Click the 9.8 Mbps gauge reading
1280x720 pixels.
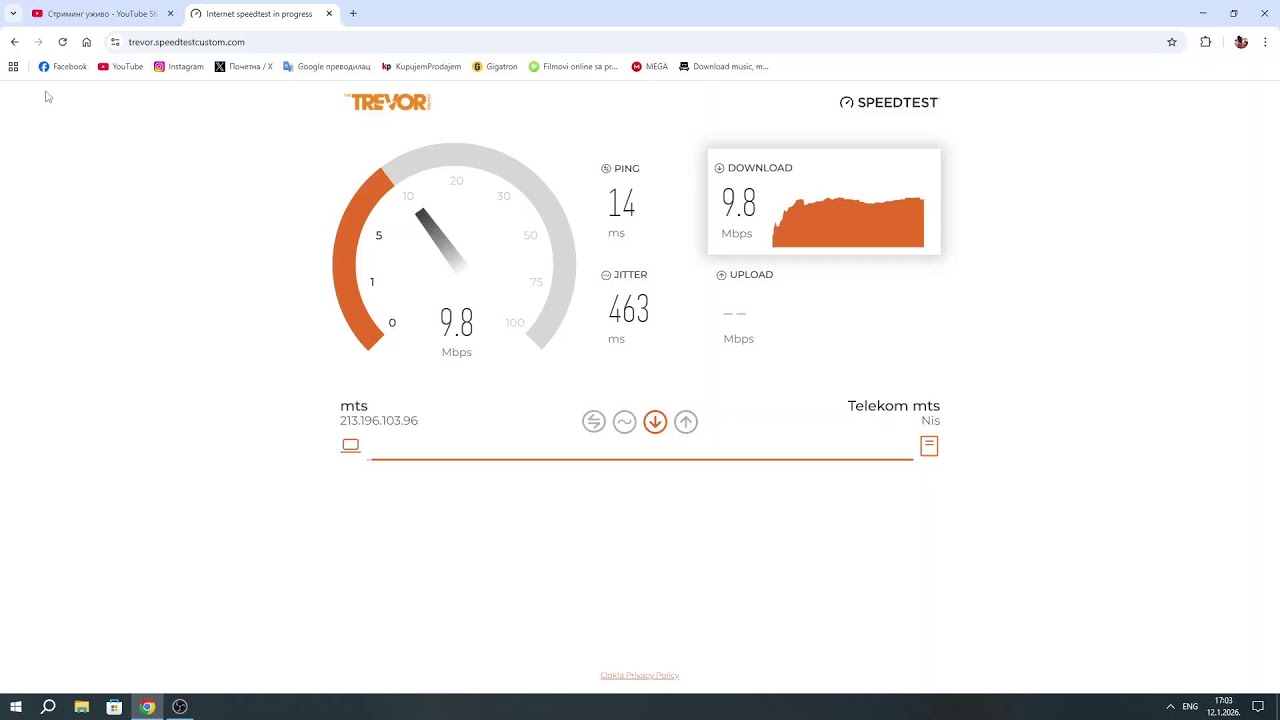click(457, 323)
